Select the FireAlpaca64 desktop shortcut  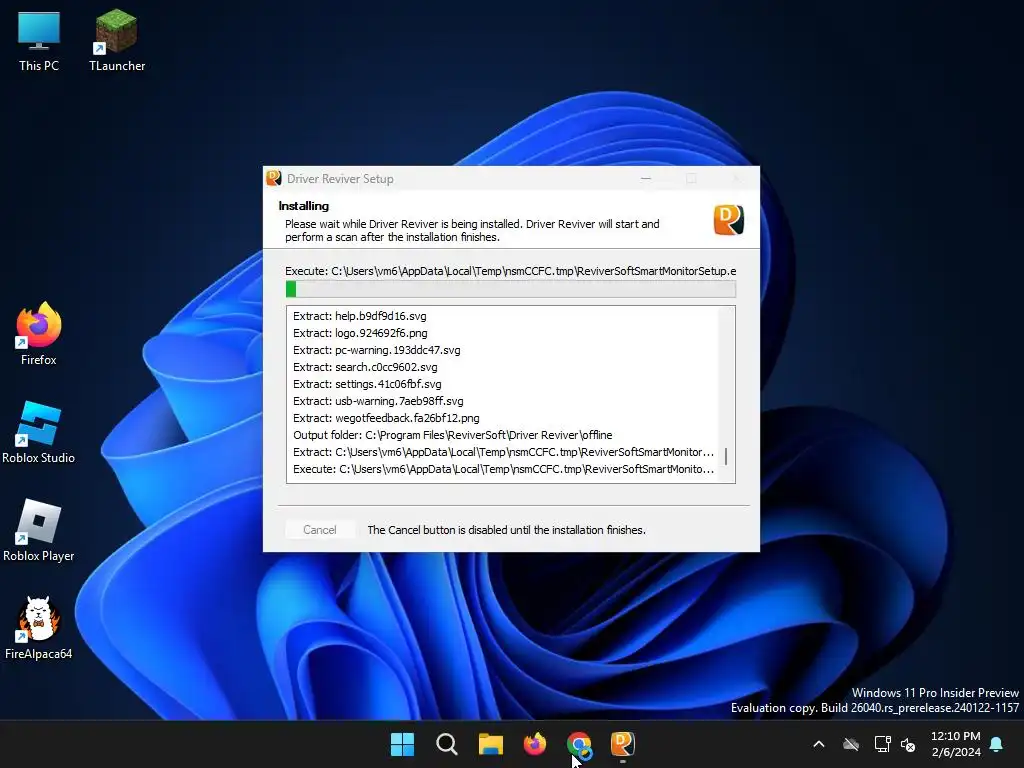(x=39, y=628)
